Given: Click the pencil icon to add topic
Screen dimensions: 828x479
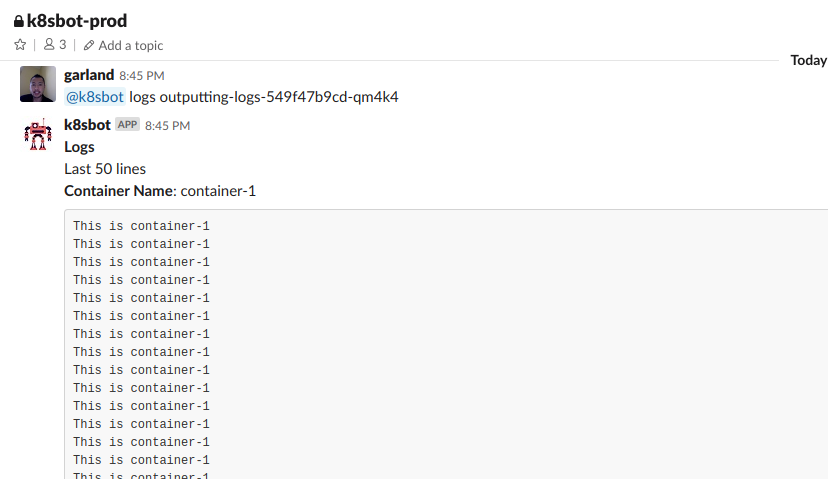Looking at the screenshot, I should [x=89, y=45].
